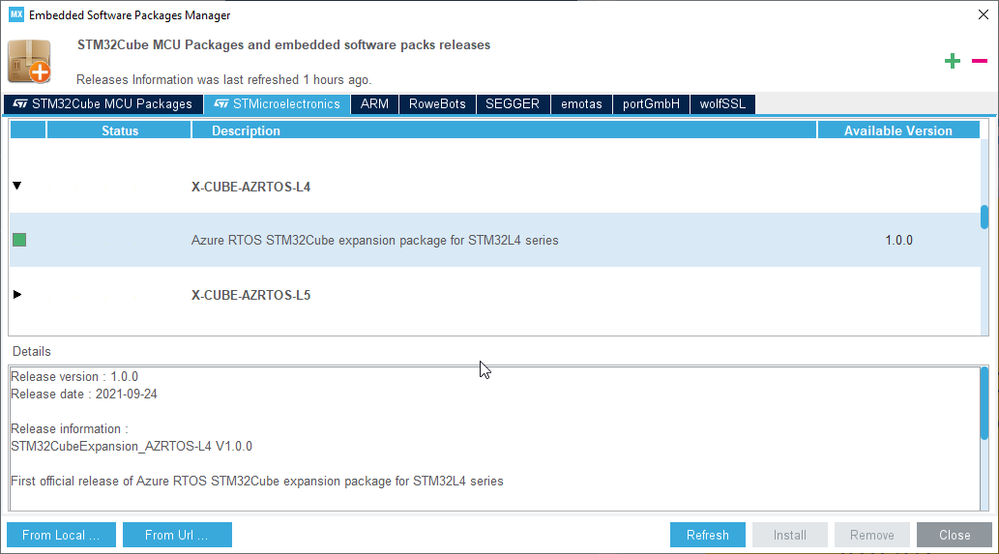Click the Install button
This screenshot has height=554, width=999.
pyautogui.click(x=790, y=535)
